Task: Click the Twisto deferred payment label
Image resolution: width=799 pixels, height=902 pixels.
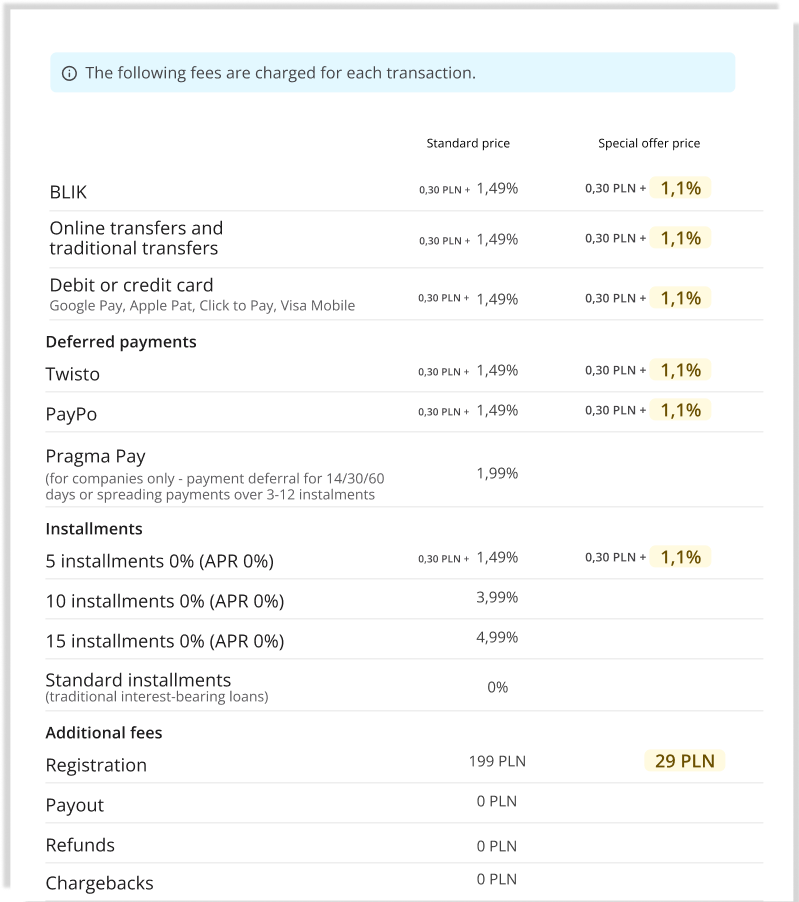Action: pyautogui.click(x=72, y=374)
